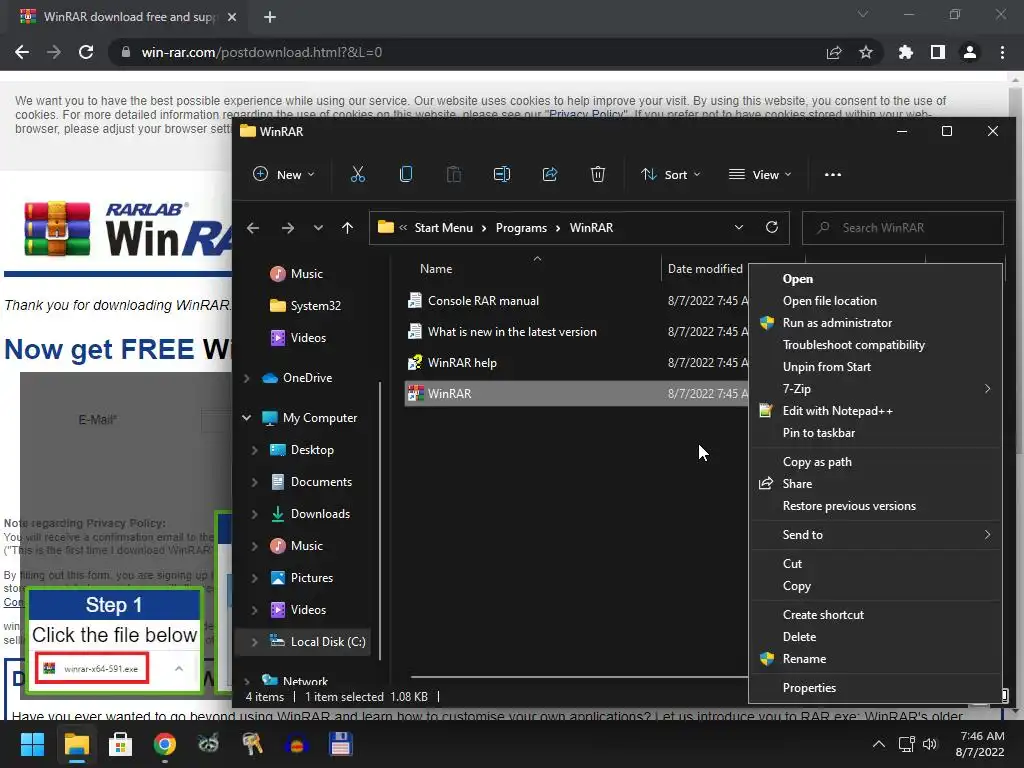This screenshot has width=1024, height=768.
Task: Expand 7-Zip submenu in context menu
Action: 876,389
